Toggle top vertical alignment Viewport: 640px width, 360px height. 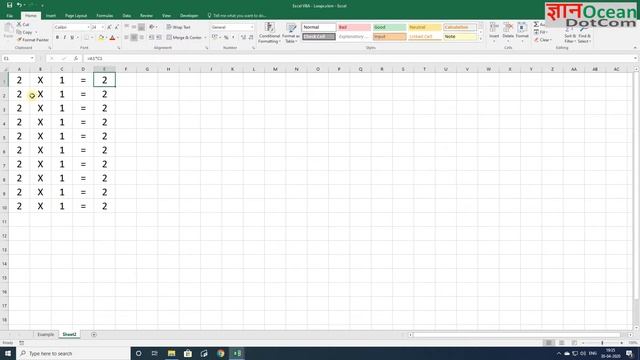(127, 27)
